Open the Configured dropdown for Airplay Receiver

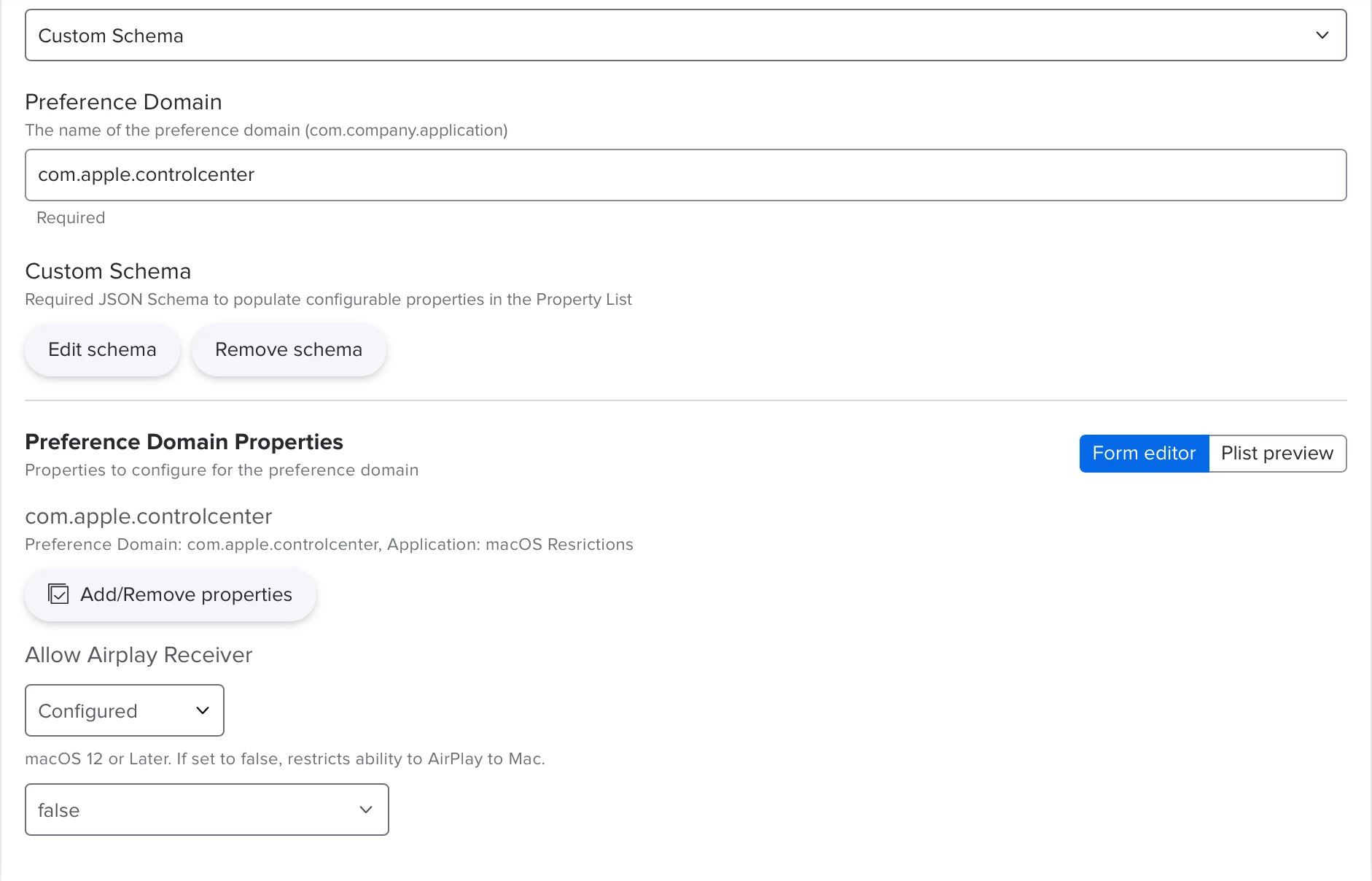point(125,710)
